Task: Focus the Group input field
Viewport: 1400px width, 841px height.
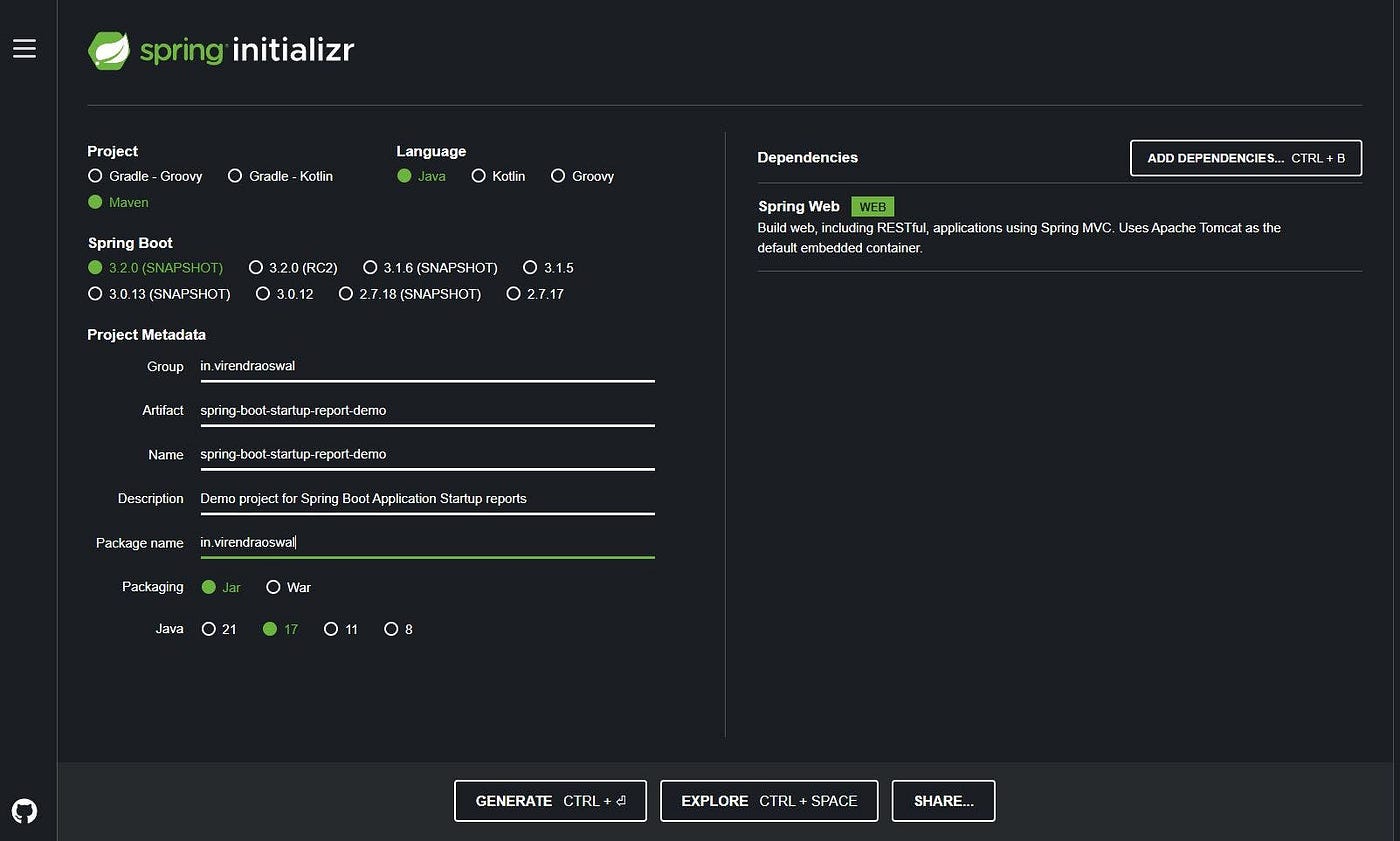Action: (x=427, y=366)
